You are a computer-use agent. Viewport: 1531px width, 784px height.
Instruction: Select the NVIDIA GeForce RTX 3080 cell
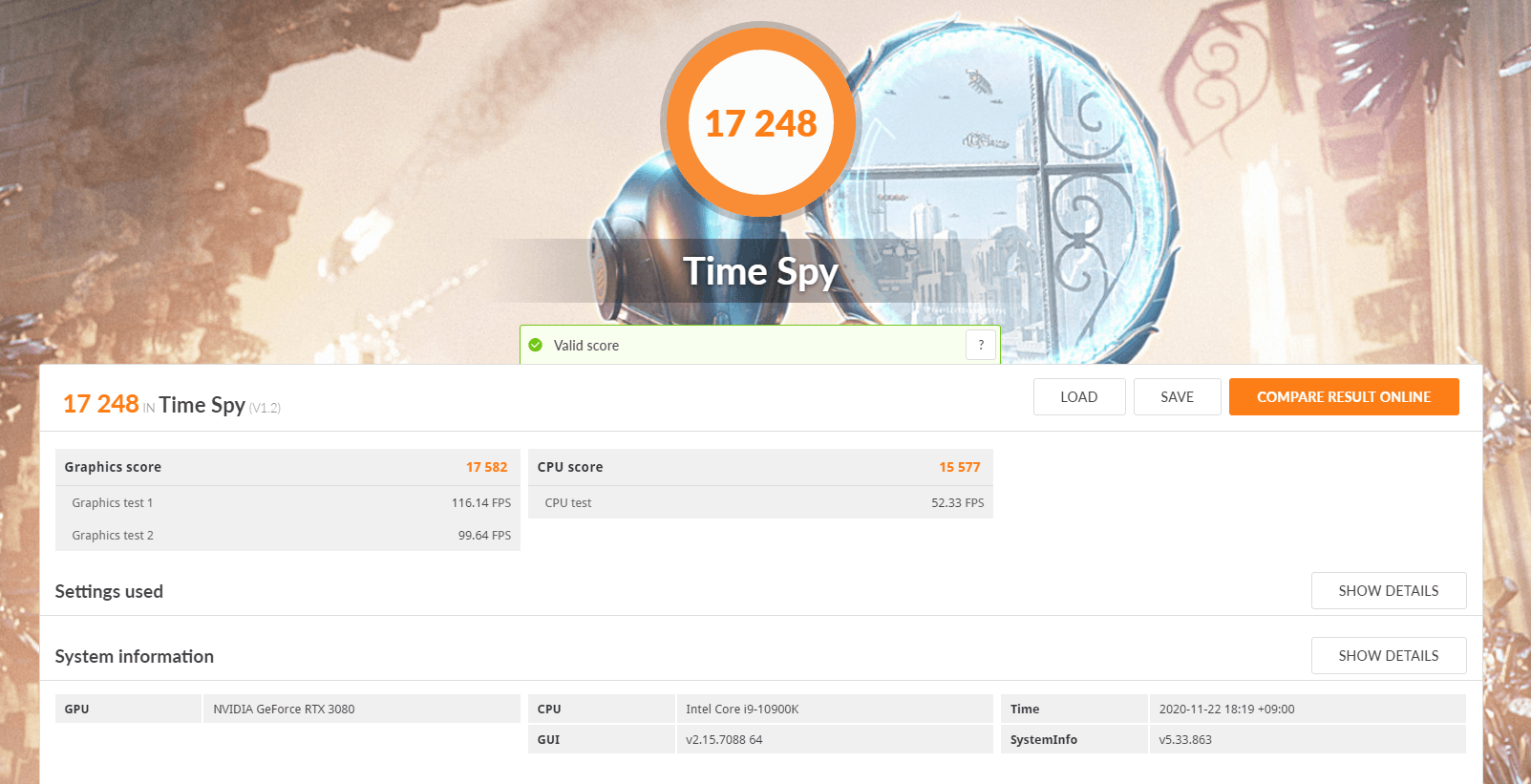362,709
